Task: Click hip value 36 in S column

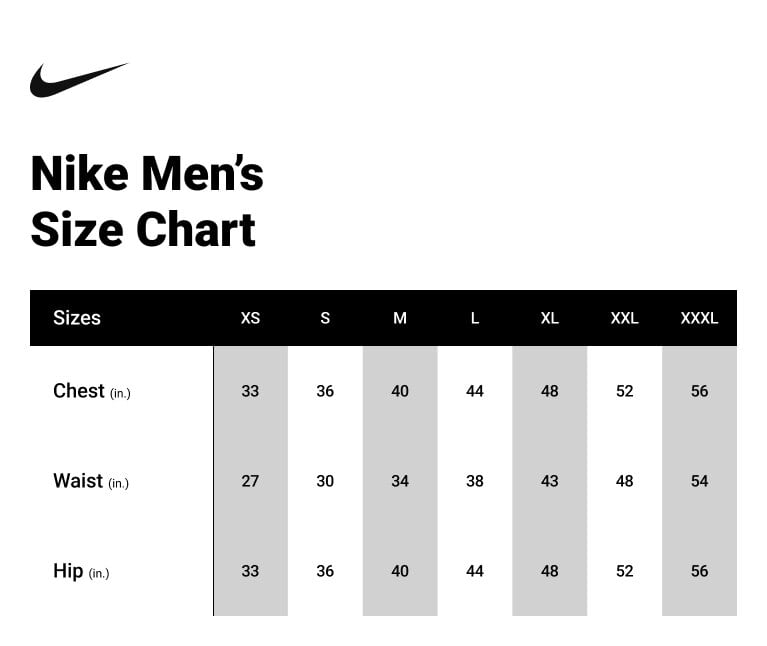Action: click(x=325, y=571)
